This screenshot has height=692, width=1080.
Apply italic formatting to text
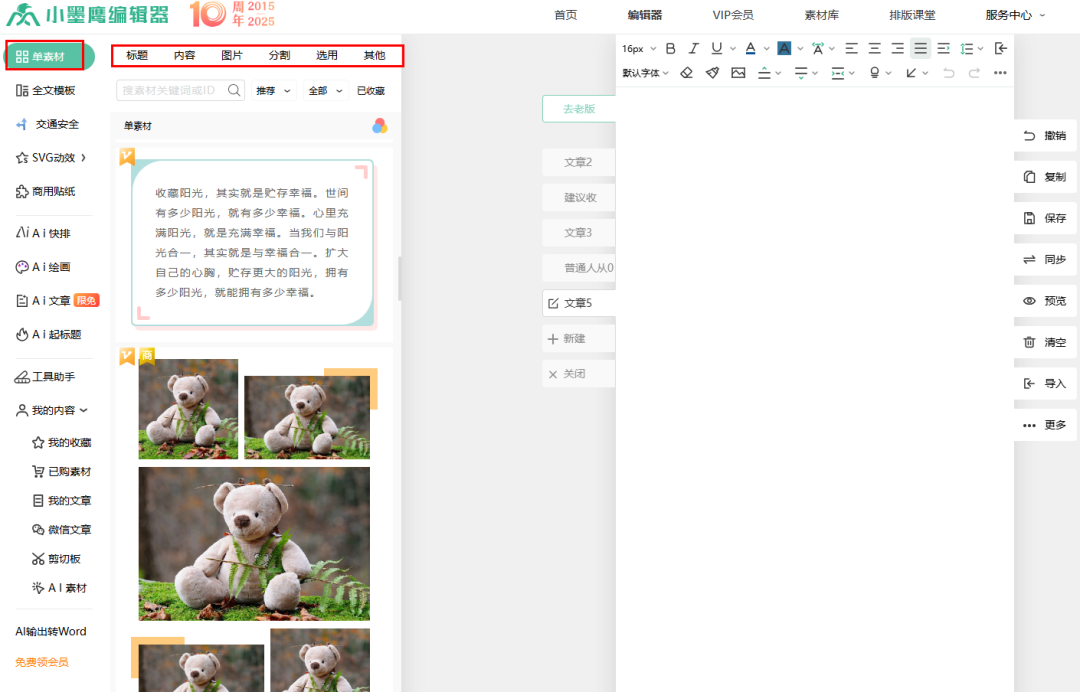pos(693,48)
